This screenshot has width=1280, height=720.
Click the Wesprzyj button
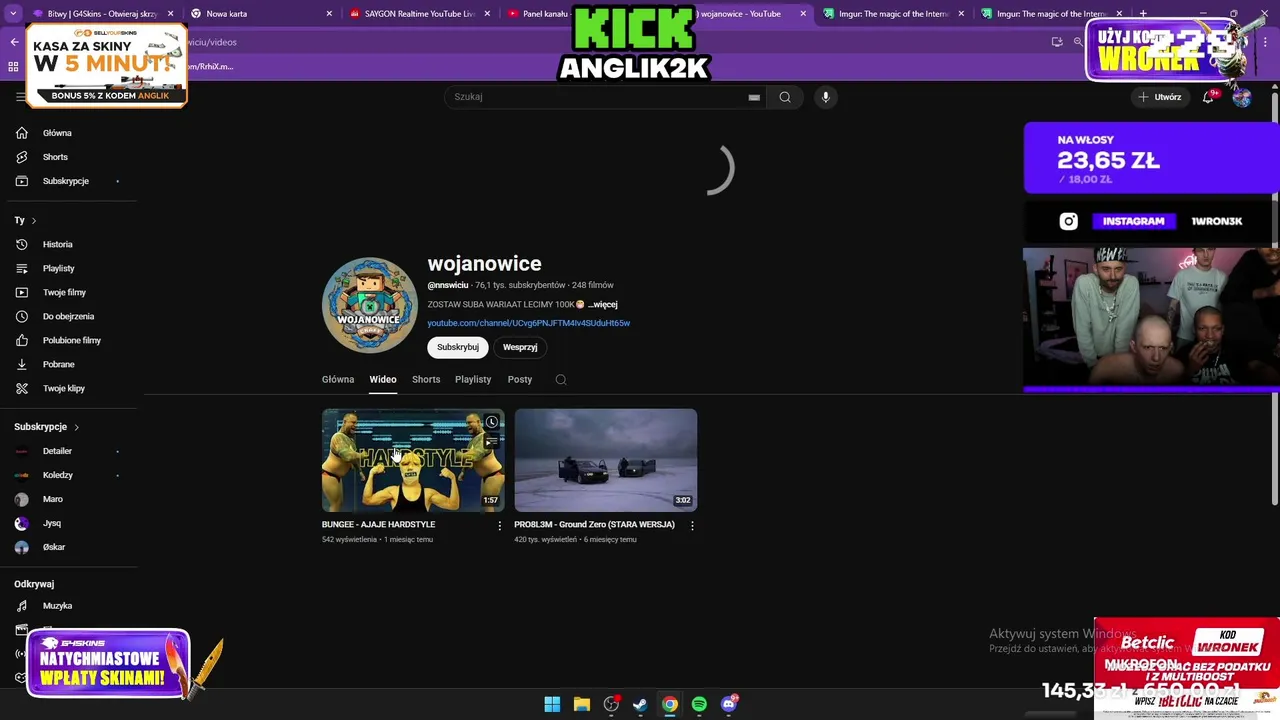click(520, 347)
